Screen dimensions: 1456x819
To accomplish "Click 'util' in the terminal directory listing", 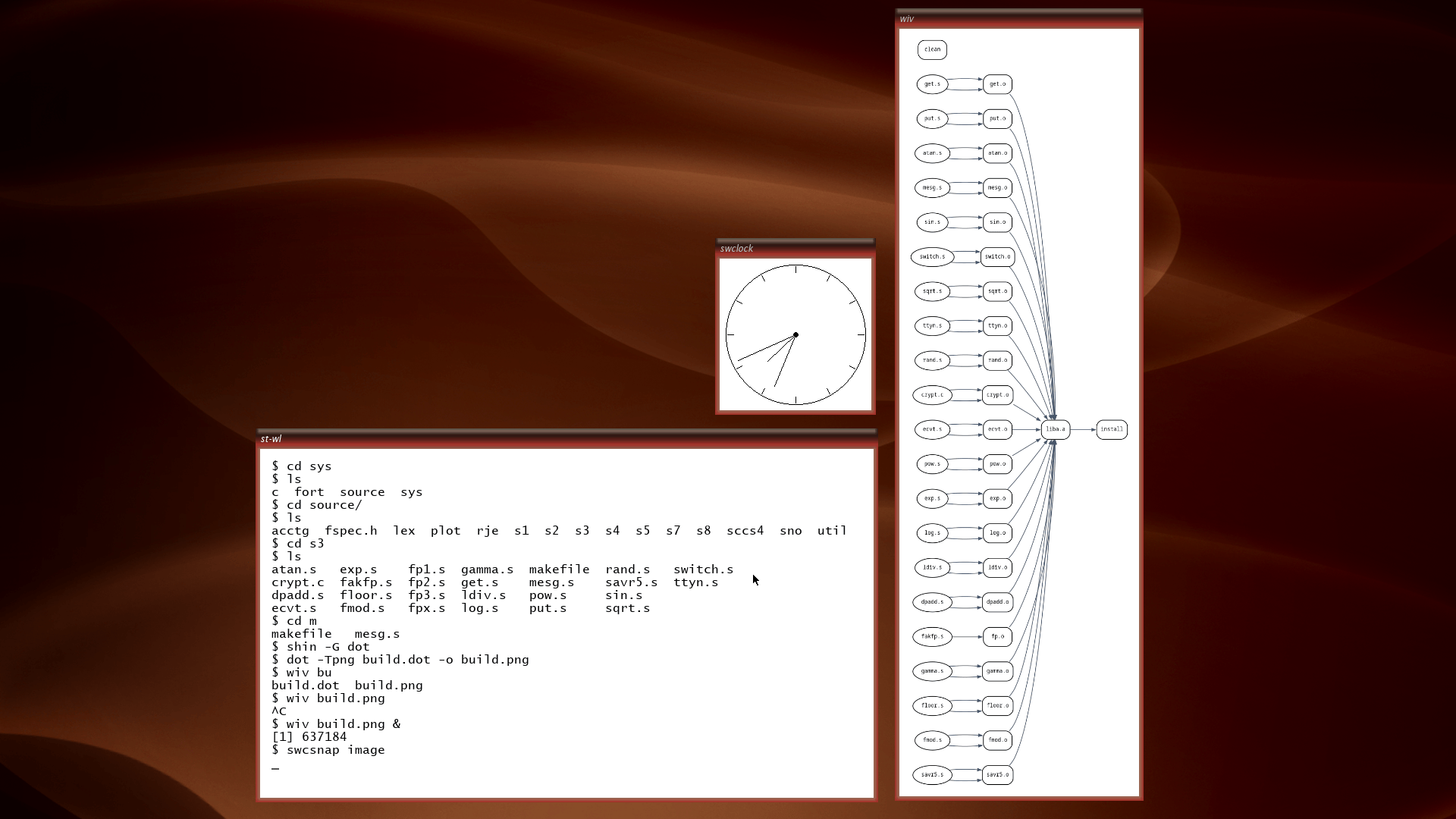I will (x=832, y=531).
